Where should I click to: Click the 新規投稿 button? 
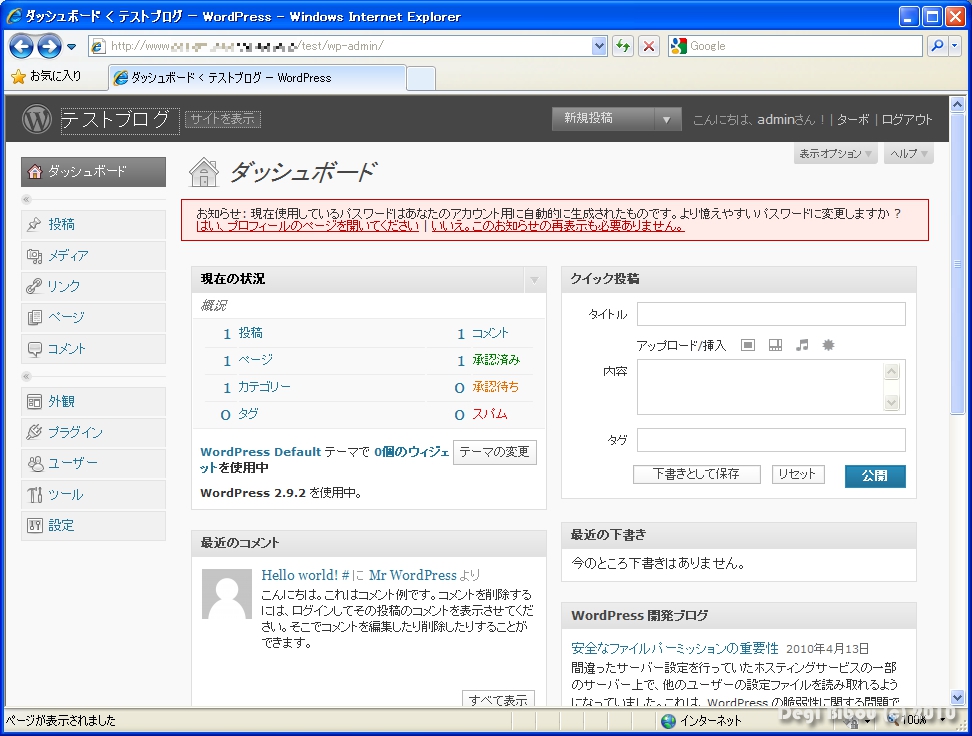coord(603,119)
